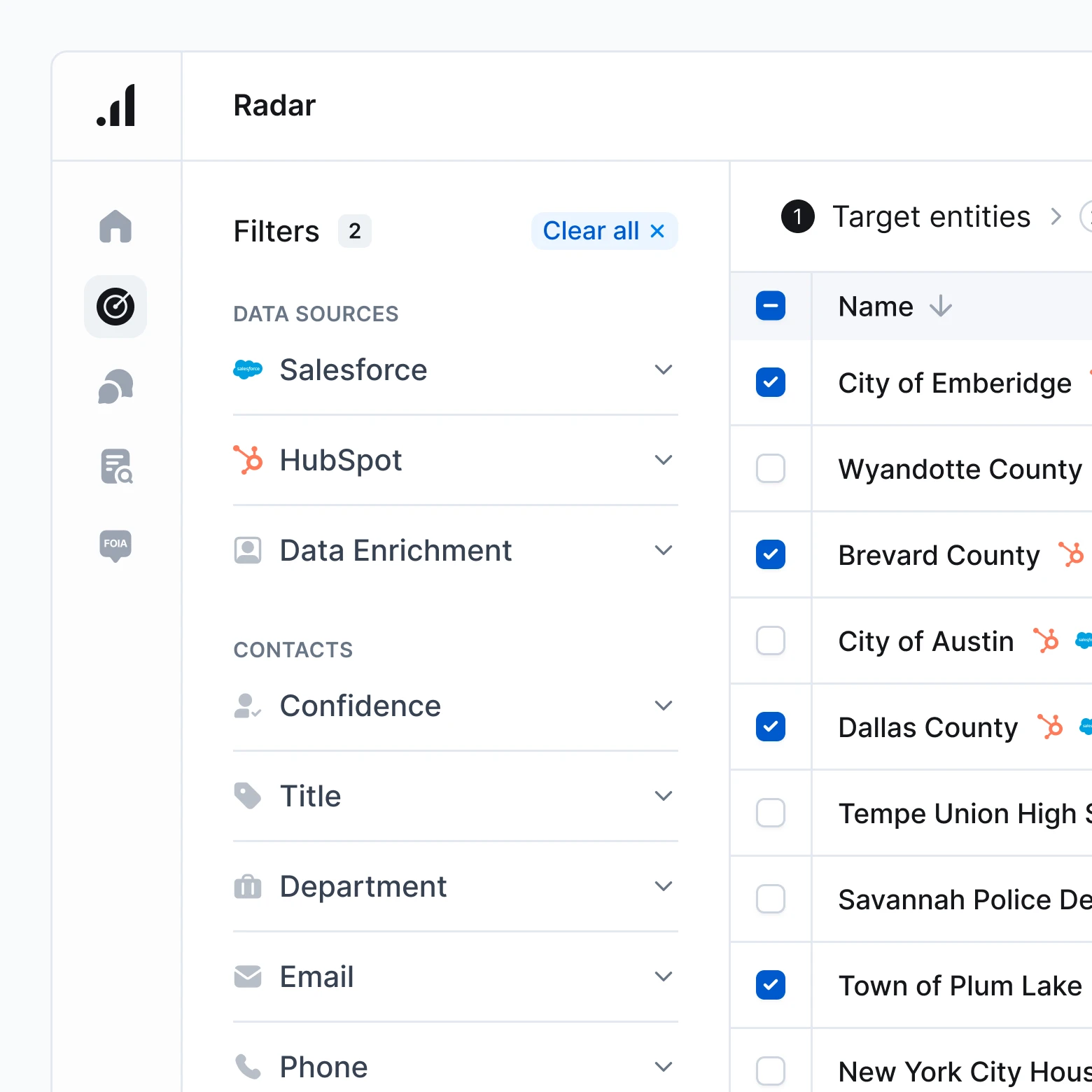Expand the Salesforce filter section
The height and width of the screenshot is (1092, 1092).
point(664,370)
